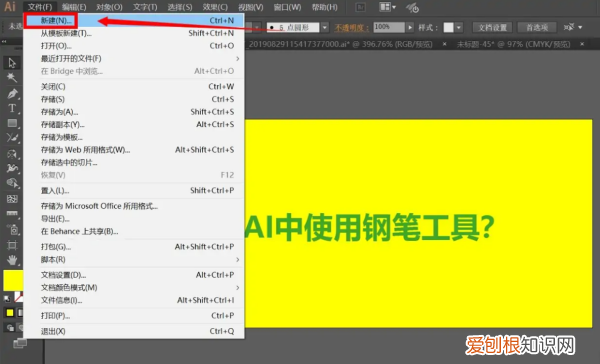
Task: Open the 选择(S) menu
Action: click(x=180, y=7)
